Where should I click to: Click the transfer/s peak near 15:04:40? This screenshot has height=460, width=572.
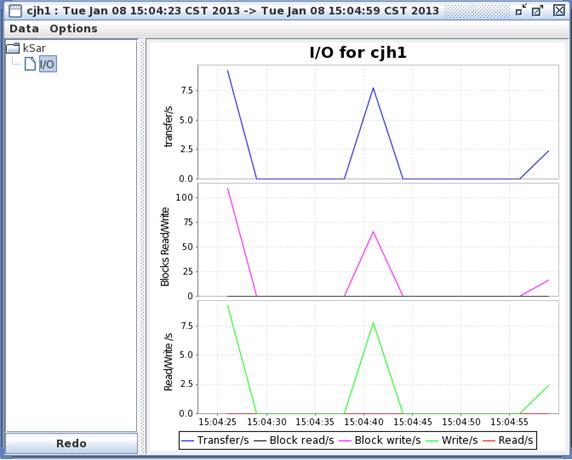373,88
